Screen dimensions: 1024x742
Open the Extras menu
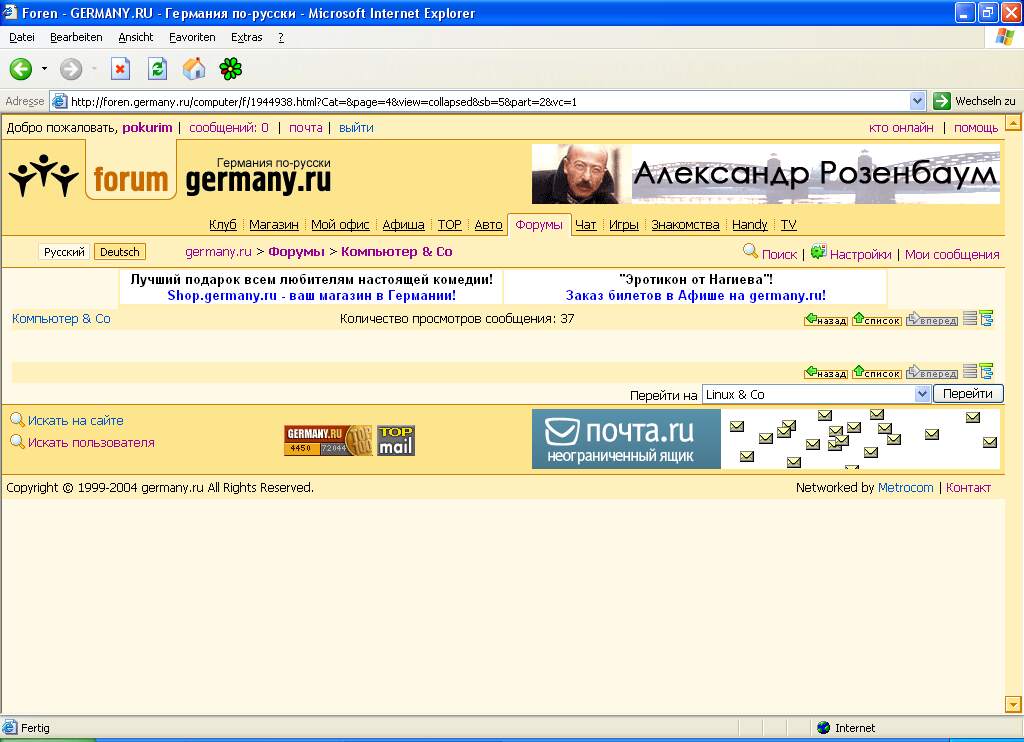(247, 37)
